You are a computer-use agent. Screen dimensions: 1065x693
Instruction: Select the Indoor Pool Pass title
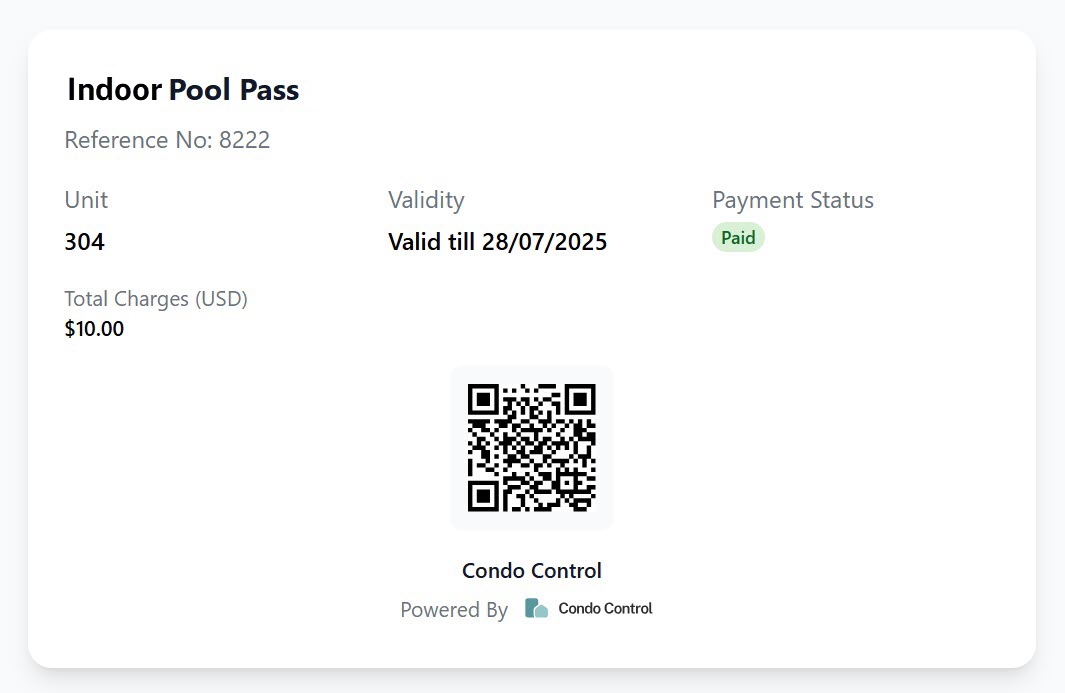click(183, 90)
